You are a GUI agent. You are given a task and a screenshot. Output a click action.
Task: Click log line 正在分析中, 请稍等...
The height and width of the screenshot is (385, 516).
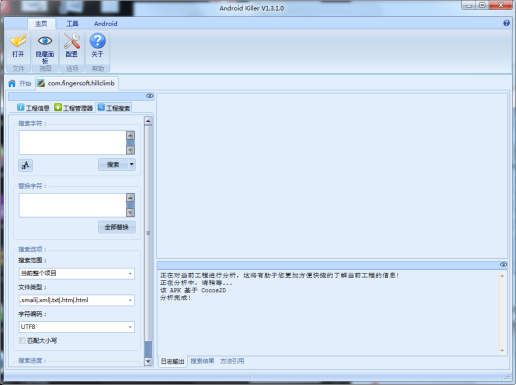coord(196,283)
